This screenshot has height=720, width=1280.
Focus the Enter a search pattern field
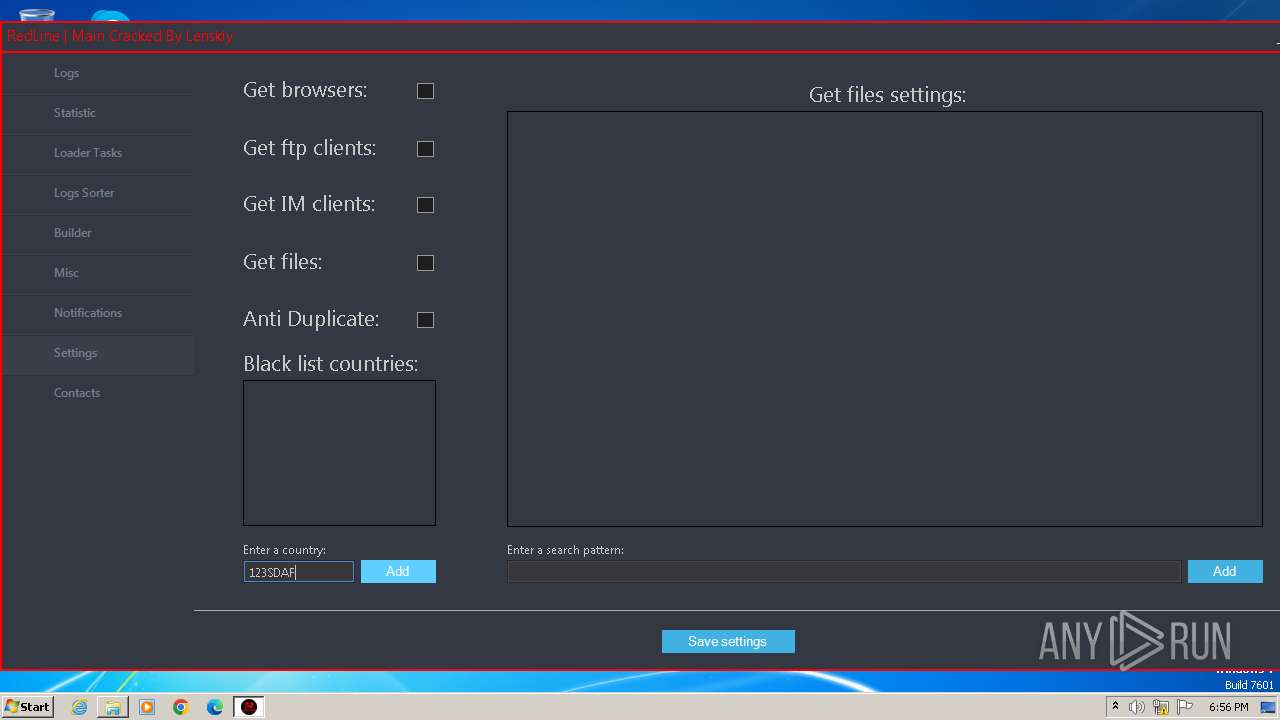(844, 572)
